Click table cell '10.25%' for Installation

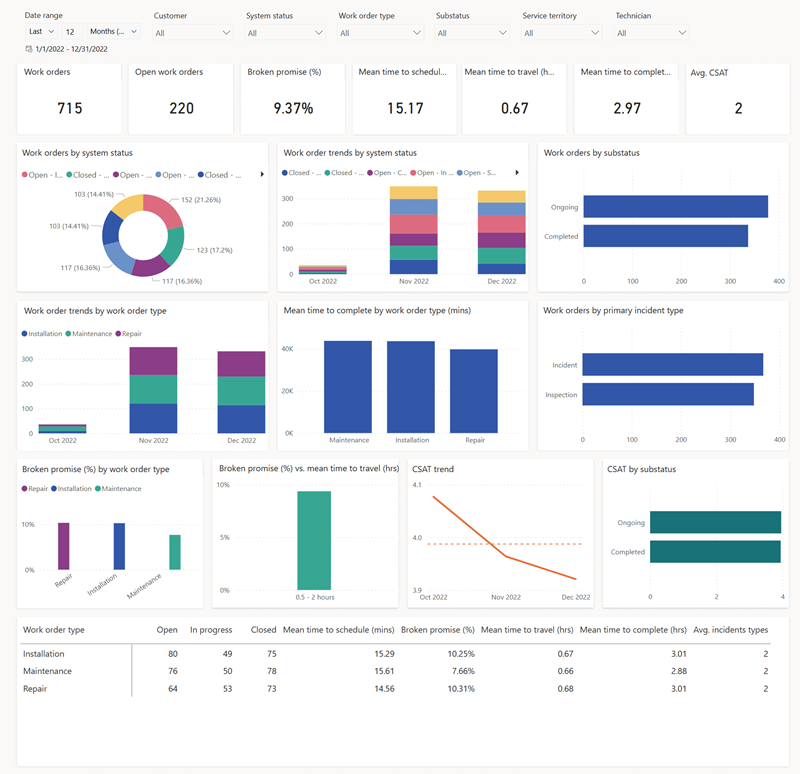[461, 654]
